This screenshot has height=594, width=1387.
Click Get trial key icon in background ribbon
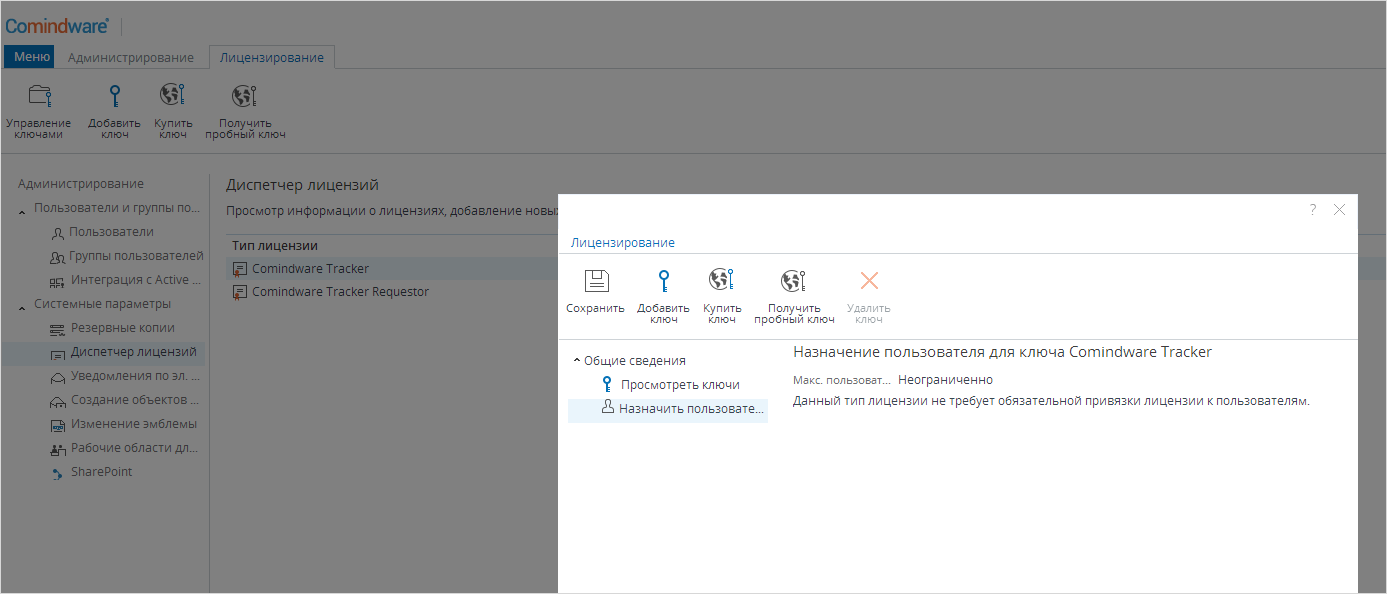point(245,96)
